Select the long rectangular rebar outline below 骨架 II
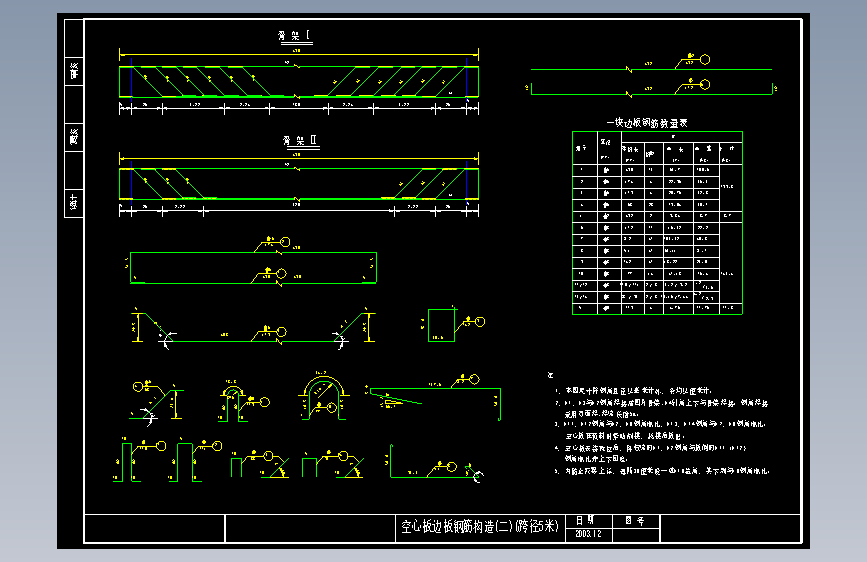 253,268
